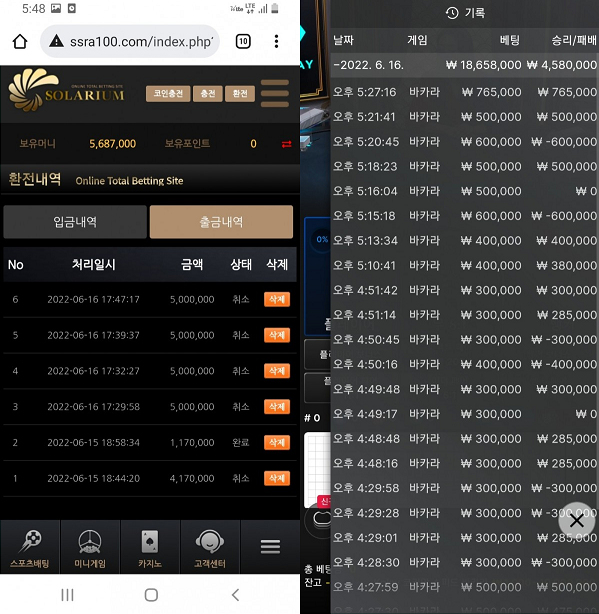
Task: Tap the browser home icon
Action: (x=20, y=41)
